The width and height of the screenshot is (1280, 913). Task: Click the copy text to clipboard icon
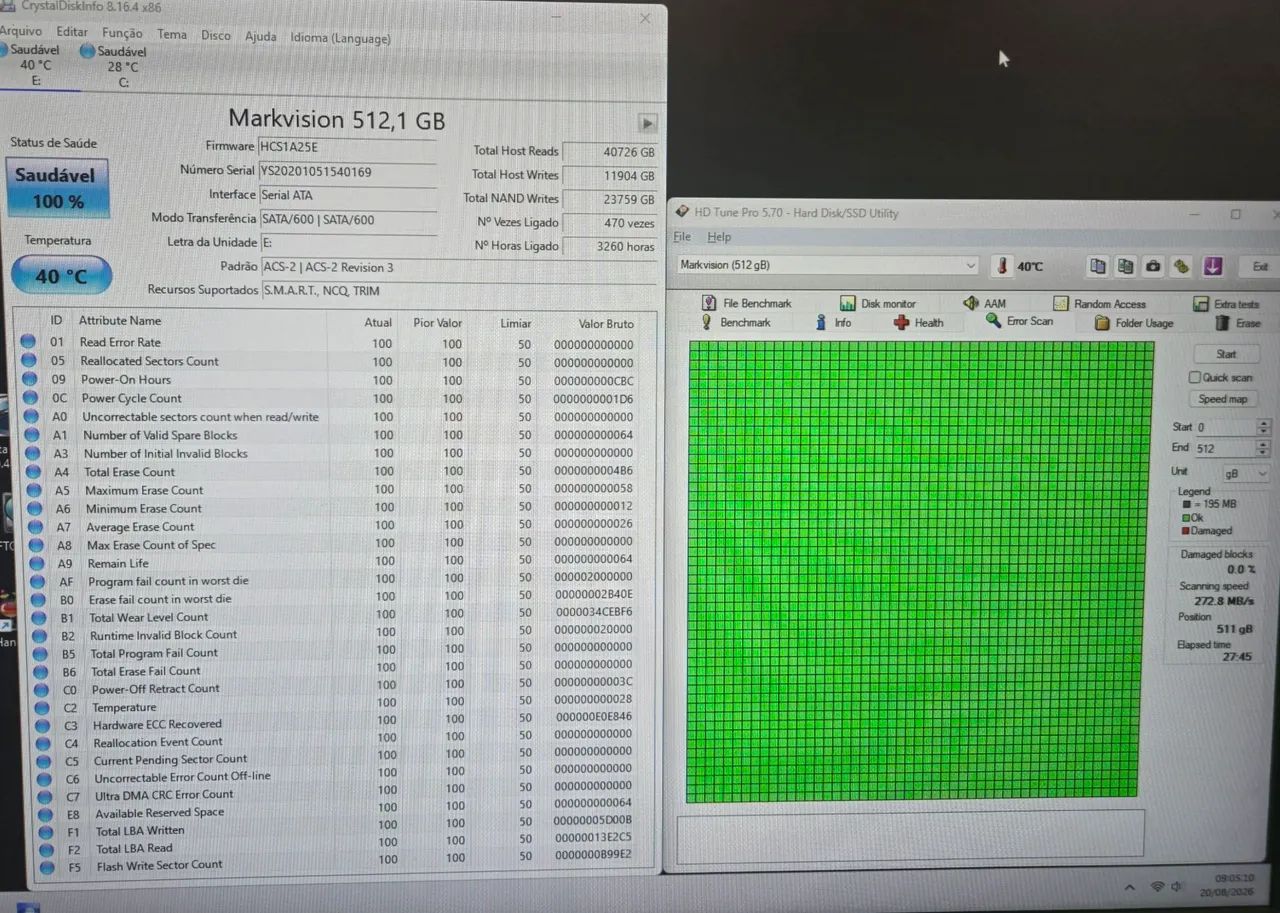coord(1098,266)
